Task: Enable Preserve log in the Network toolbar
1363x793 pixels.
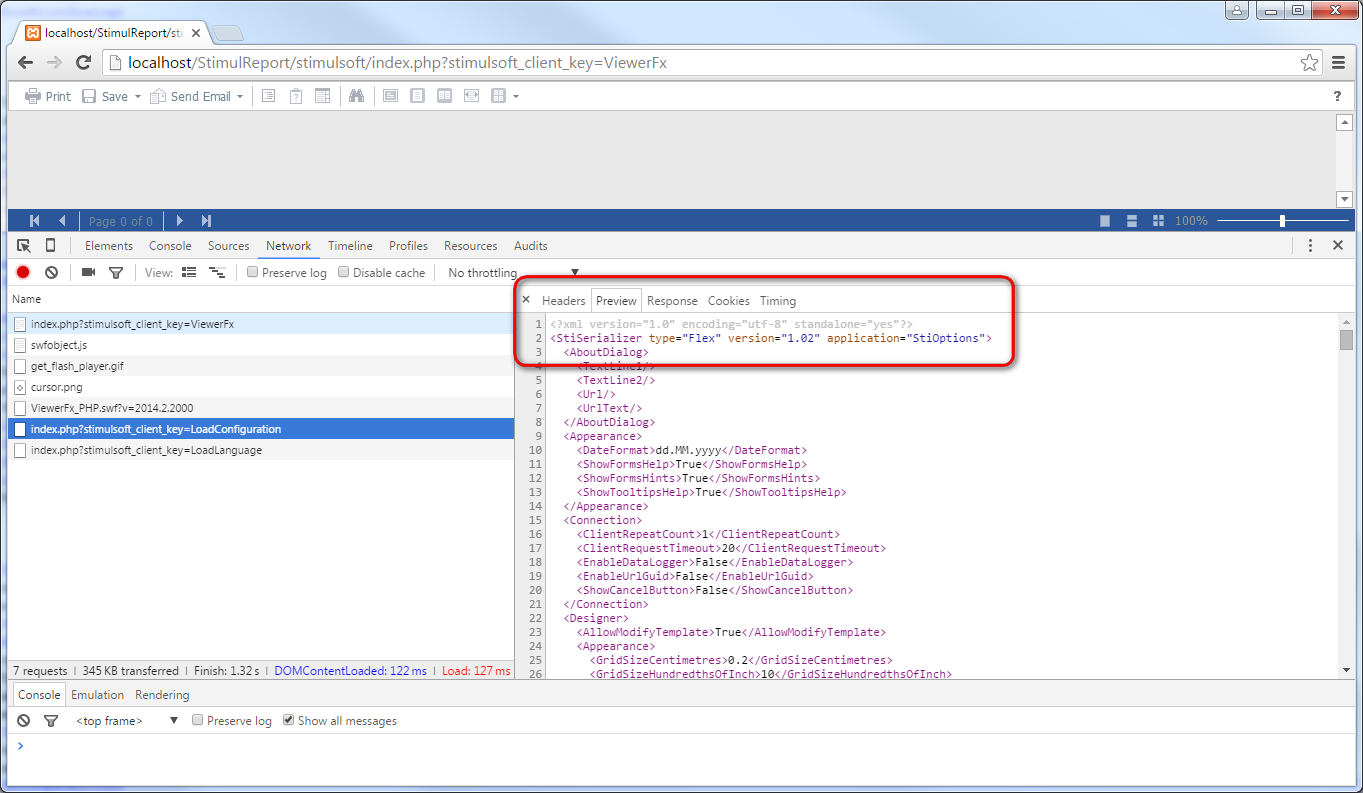Action: pyautogui.click(x=253, y=272)
